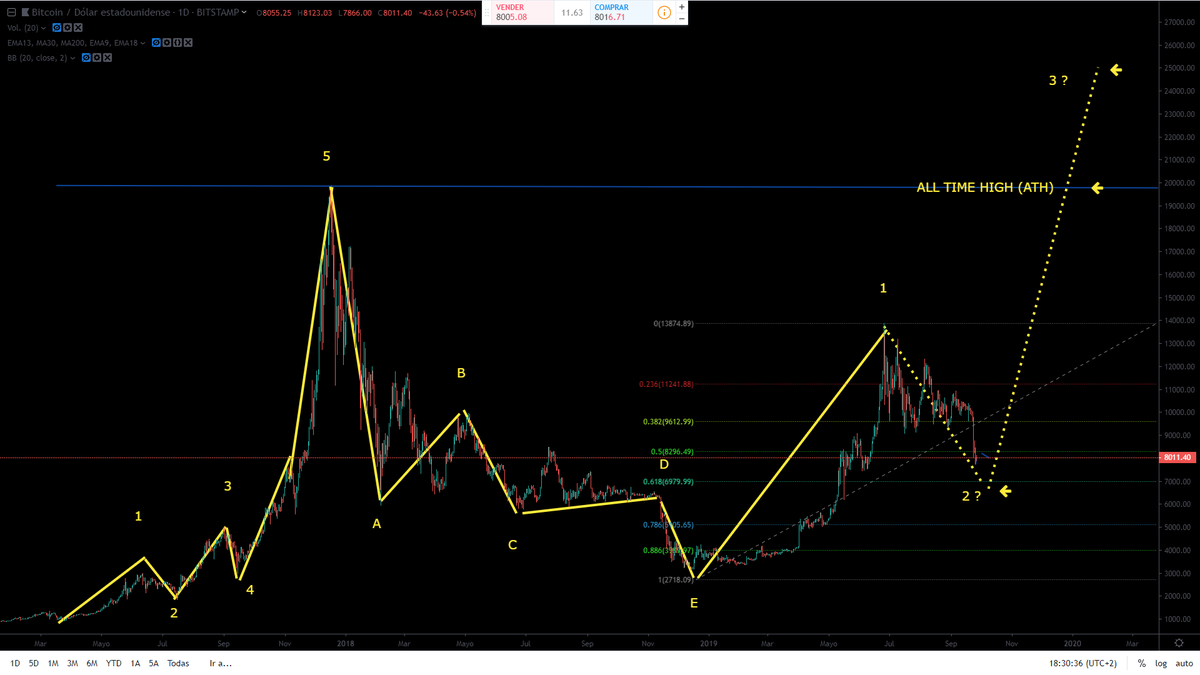Select the wave label '5' above the peak
Screen dimensions: 1200x675
(326, 156)
